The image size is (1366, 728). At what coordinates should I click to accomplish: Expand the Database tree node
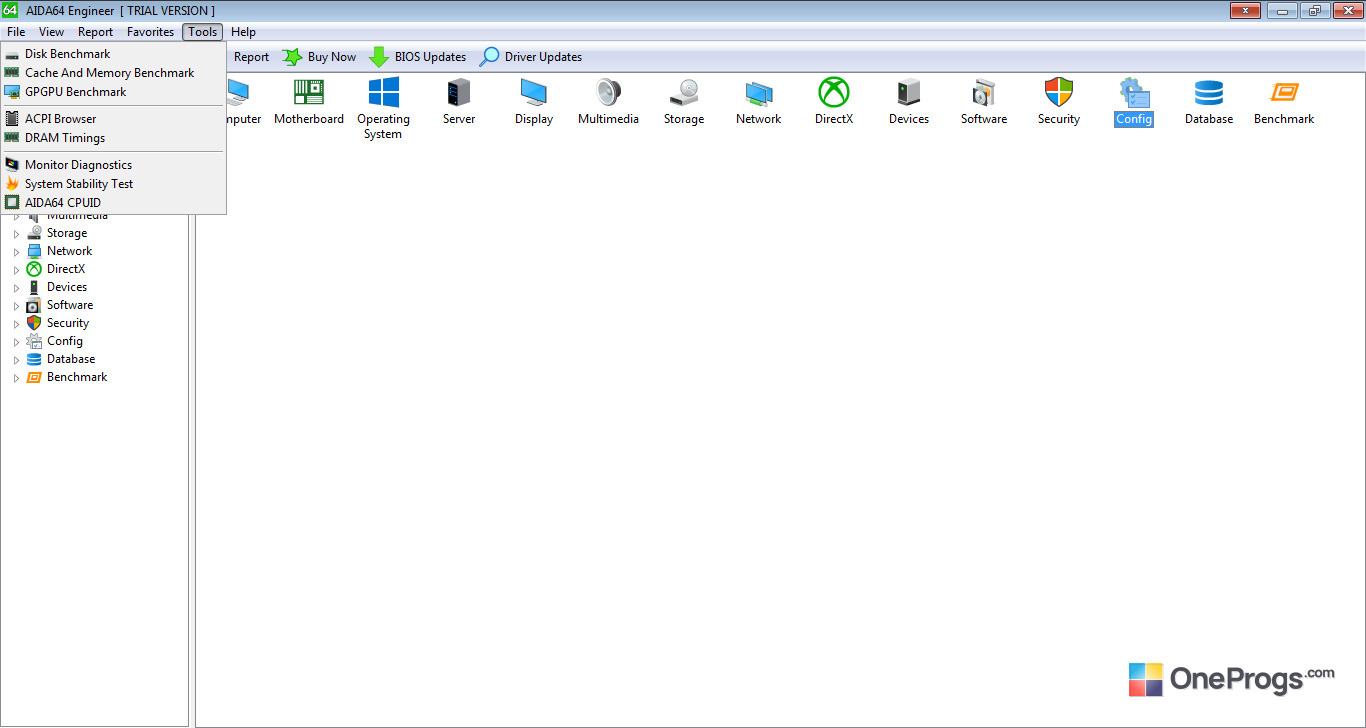(16, 360)
